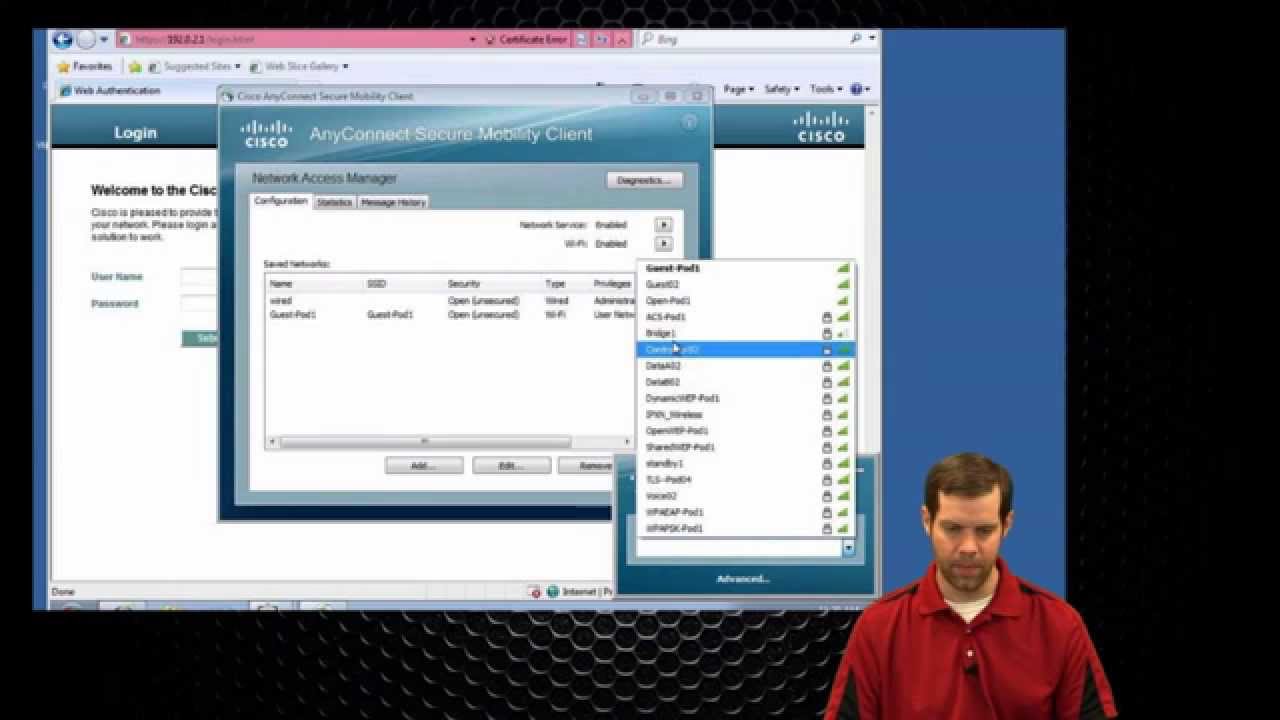This screenshot has width=1280, height=720.
Task: Switch to the Message History tab
Action: tap(393, 202)
